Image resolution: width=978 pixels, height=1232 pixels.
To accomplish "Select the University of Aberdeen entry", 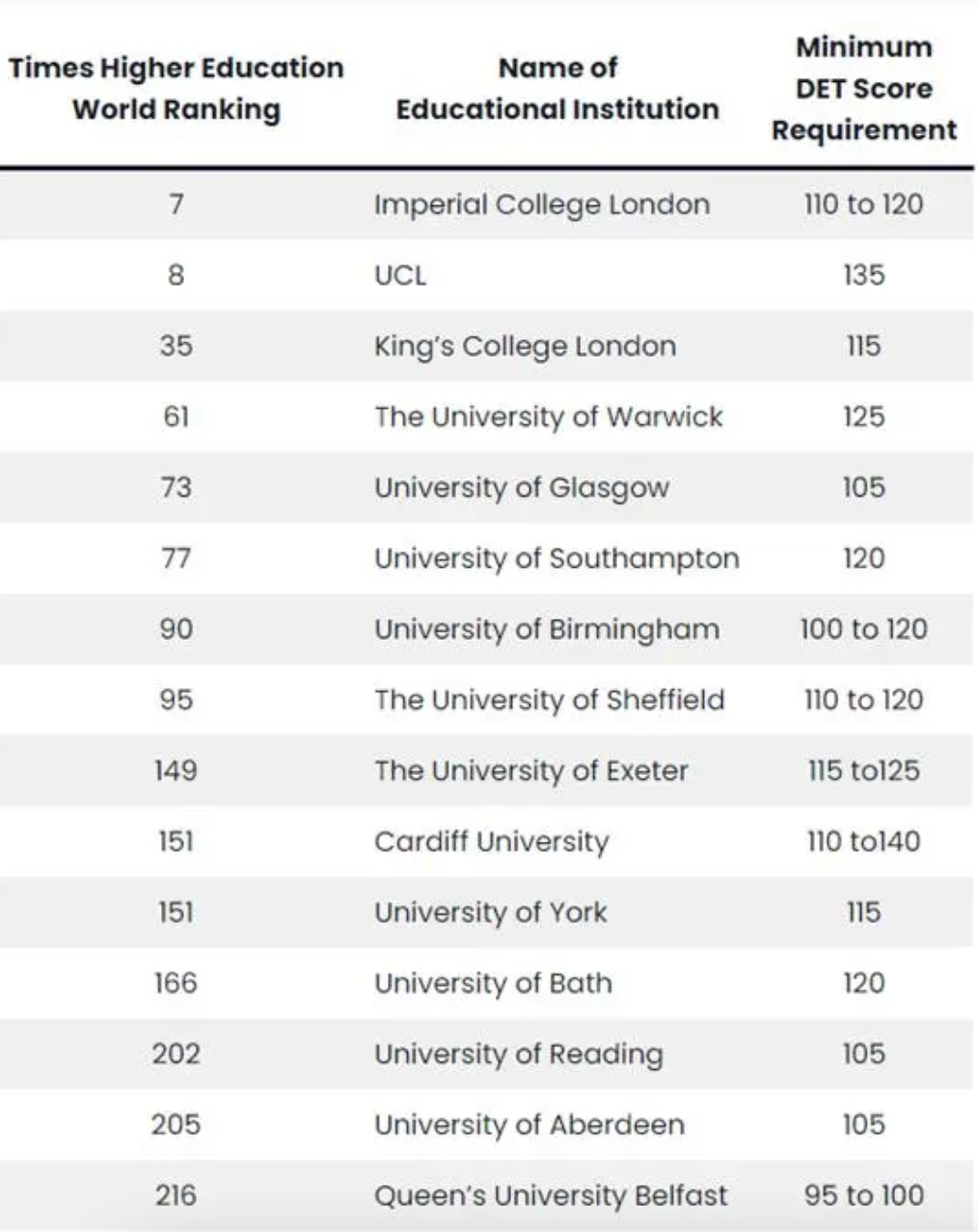I will [529, 1125].
